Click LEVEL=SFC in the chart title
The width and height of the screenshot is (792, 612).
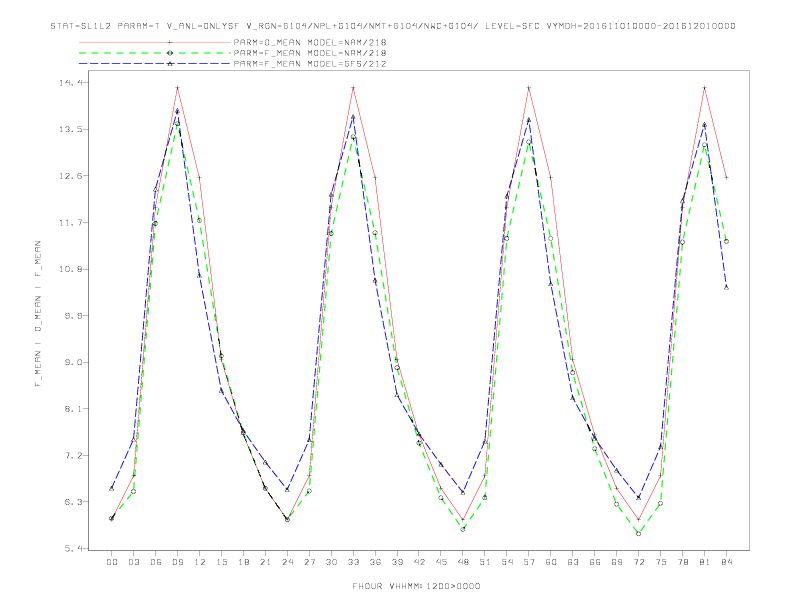click(x=513, y=26)
